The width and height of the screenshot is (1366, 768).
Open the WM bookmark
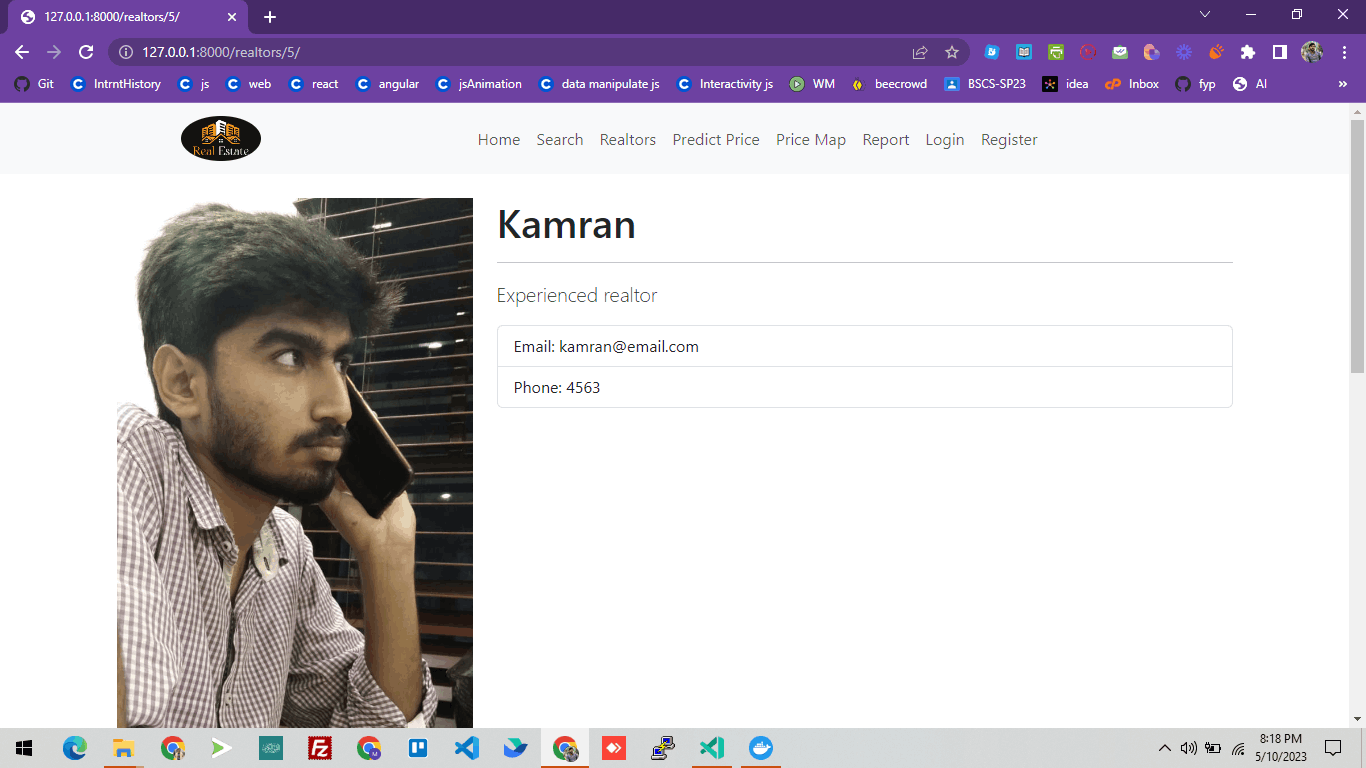[x=812, y=84]
